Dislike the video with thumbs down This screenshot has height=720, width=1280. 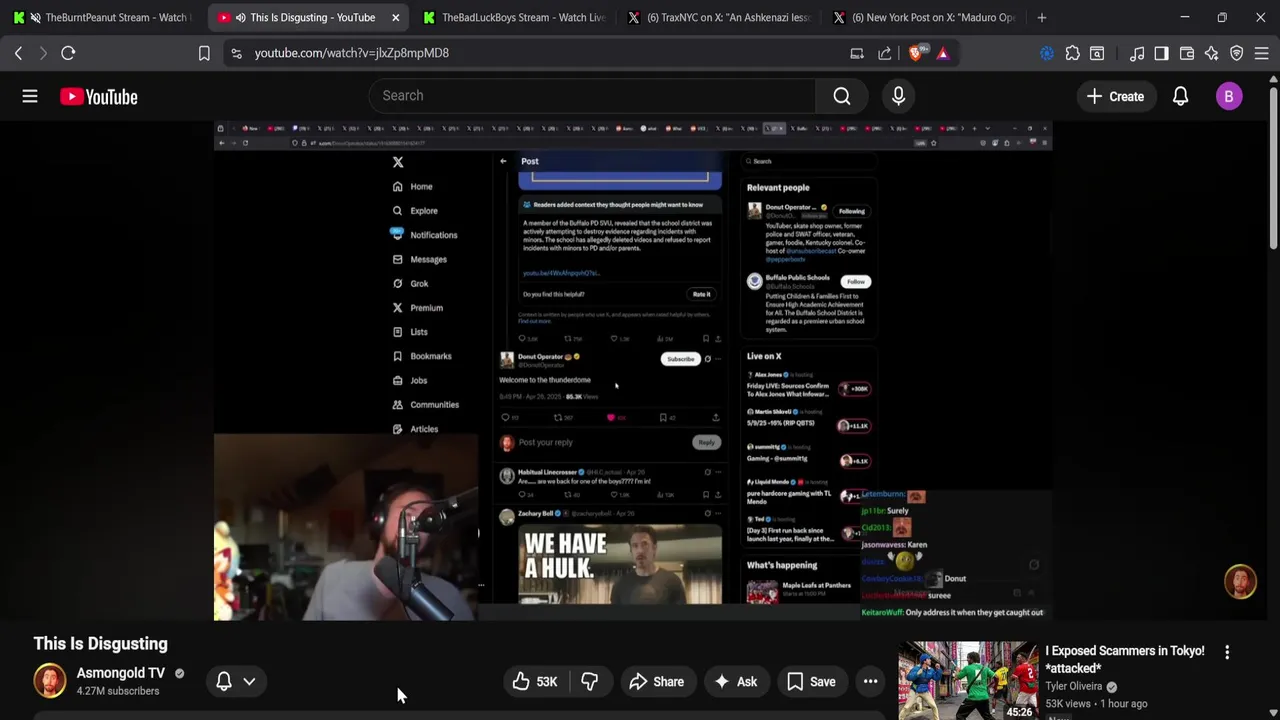(x=590, y=682)
